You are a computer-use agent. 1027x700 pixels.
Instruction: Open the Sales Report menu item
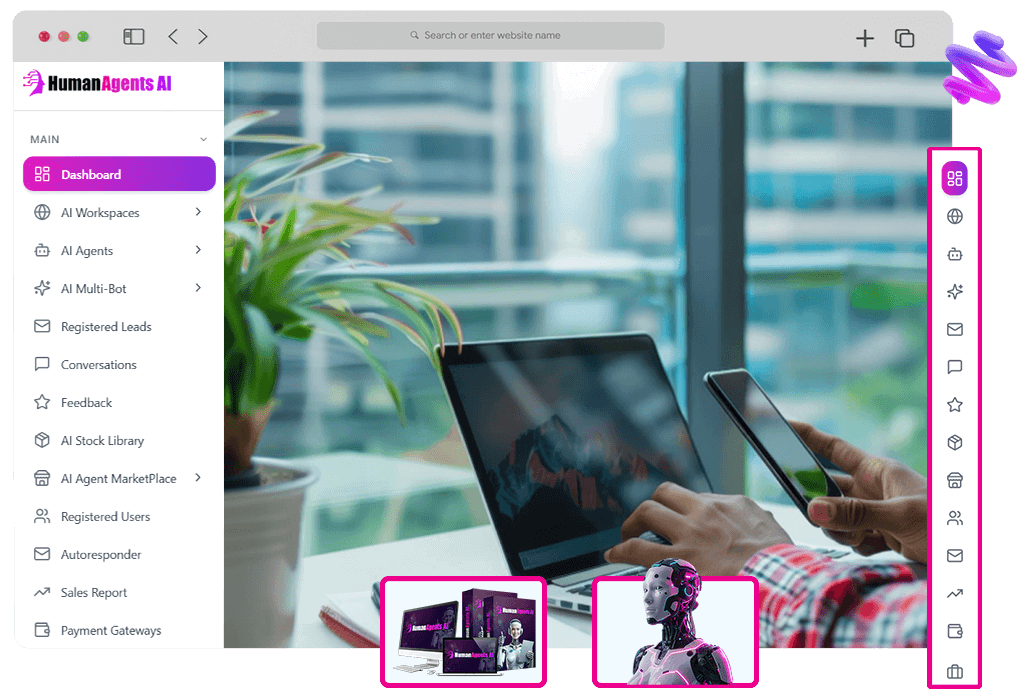[93, 593]
